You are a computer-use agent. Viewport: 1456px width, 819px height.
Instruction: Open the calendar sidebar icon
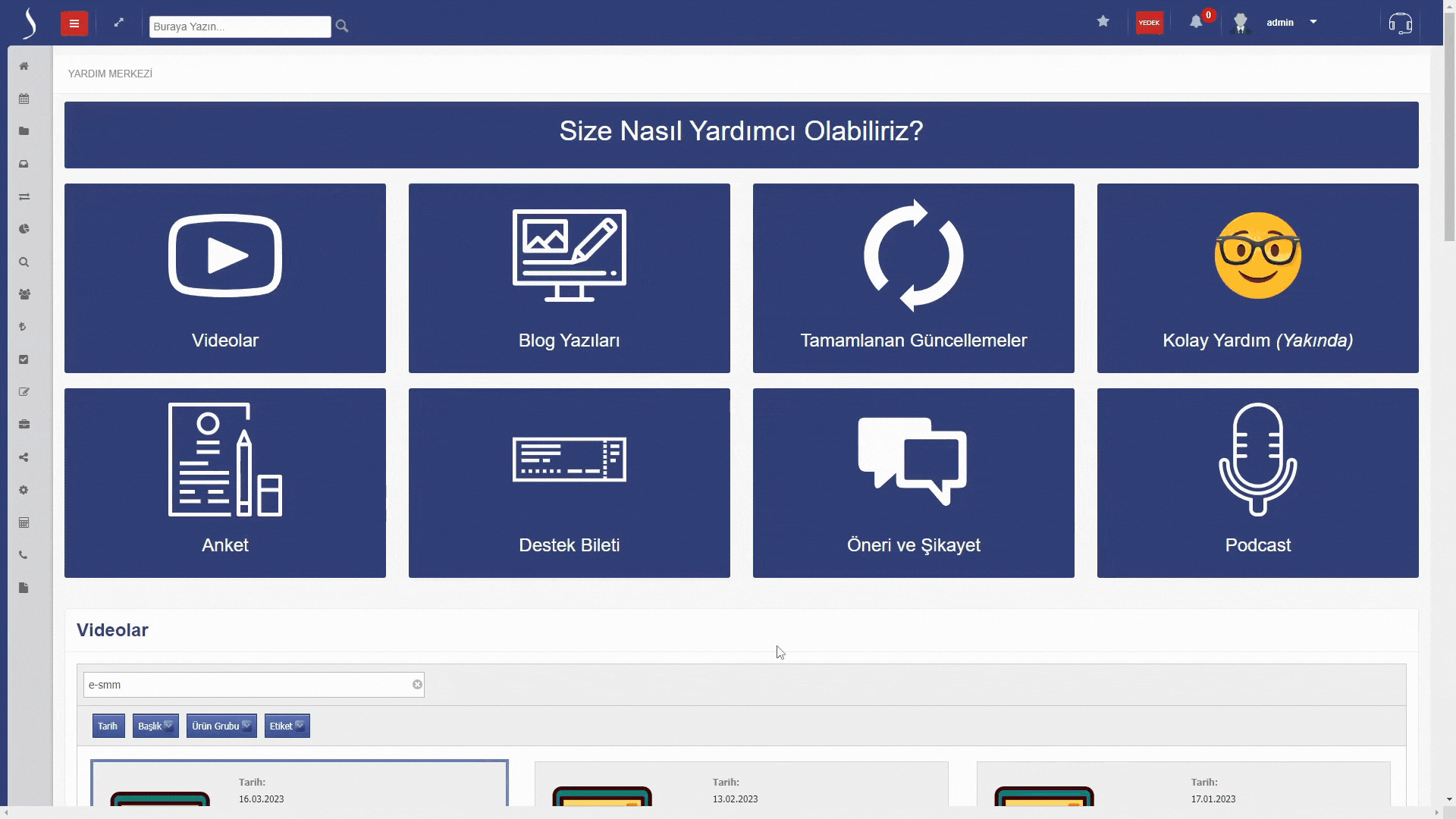coord(24,99)
